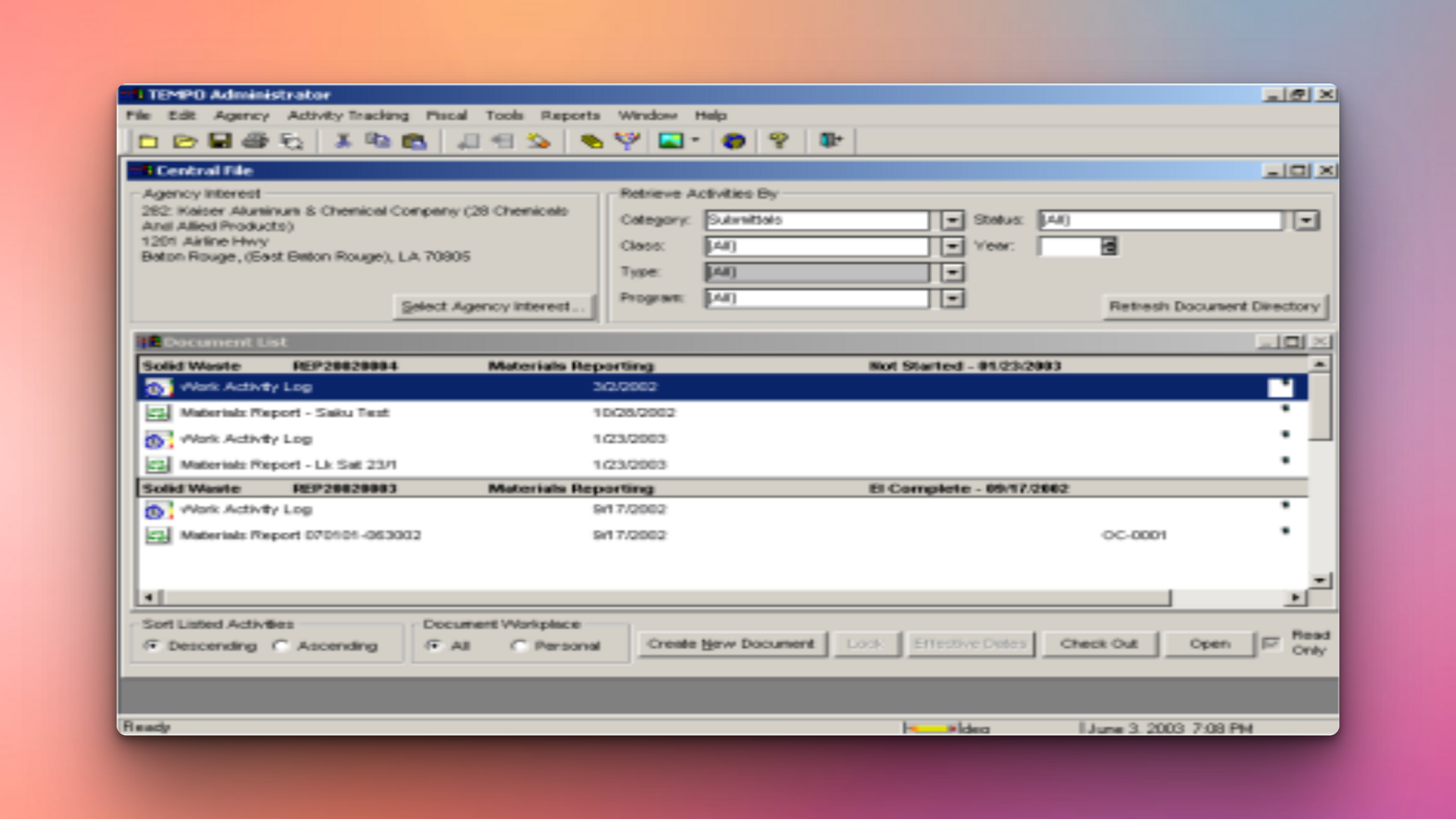1456x819 pixels.
Task: Select the Save icon on the toolbar
Action: point(220,141)
